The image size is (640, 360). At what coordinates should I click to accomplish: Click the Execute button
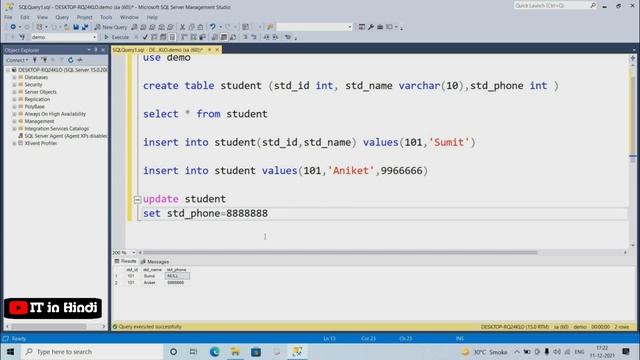(x=117, y=37)
